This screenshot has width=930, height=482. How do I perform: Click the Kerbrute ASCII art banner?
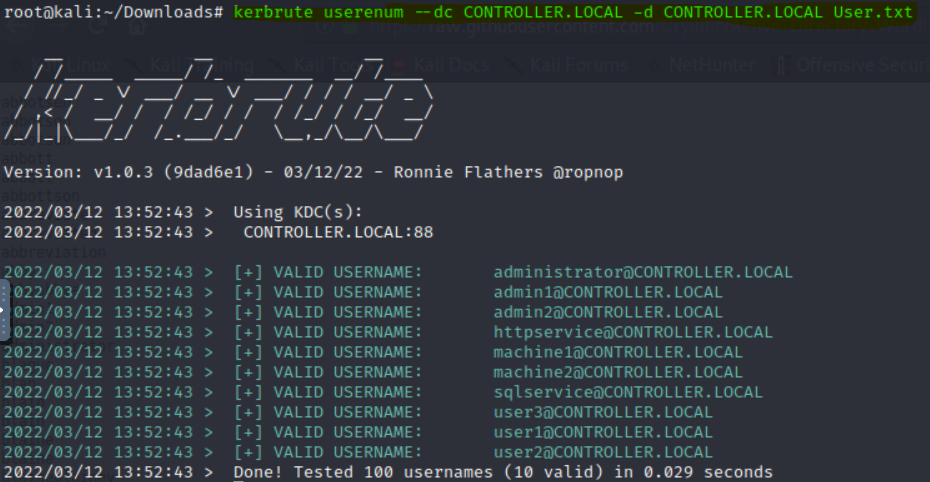pyautogui.click(x=218, y=98)
